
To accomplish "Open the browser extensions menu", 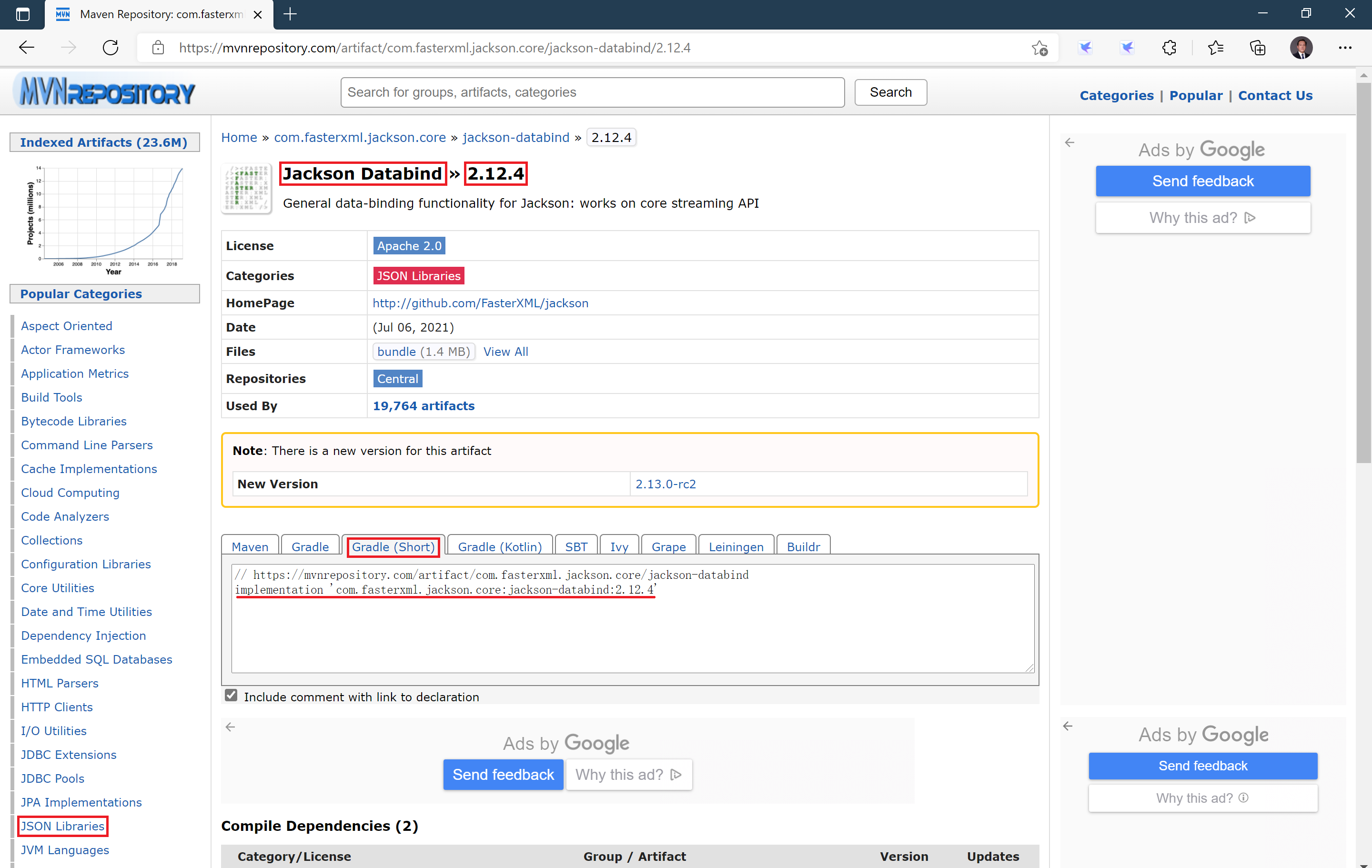I will [1169, 48].
